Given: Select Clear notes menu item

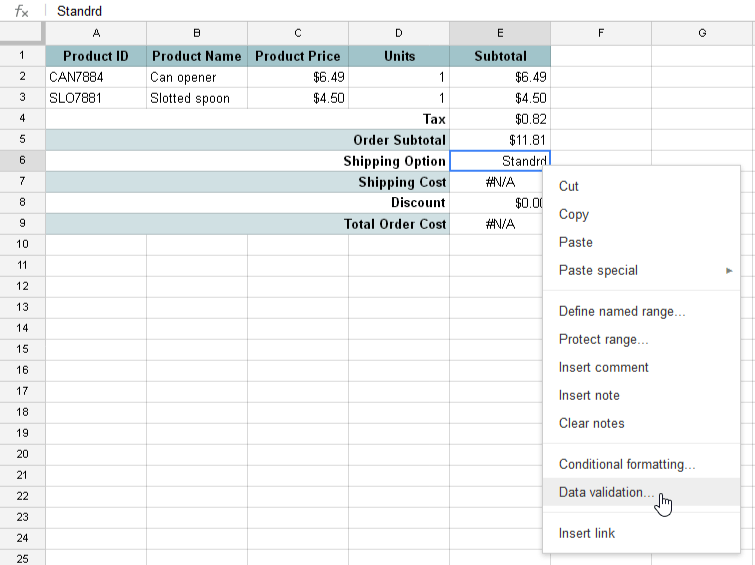Looking at the screenshot, I should click(592, 423).
